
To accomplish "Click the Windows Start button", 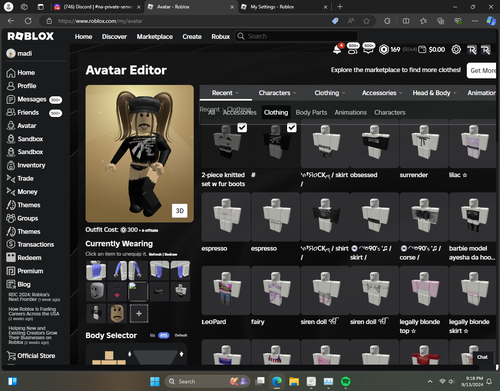I will click(x=155, y=381).
